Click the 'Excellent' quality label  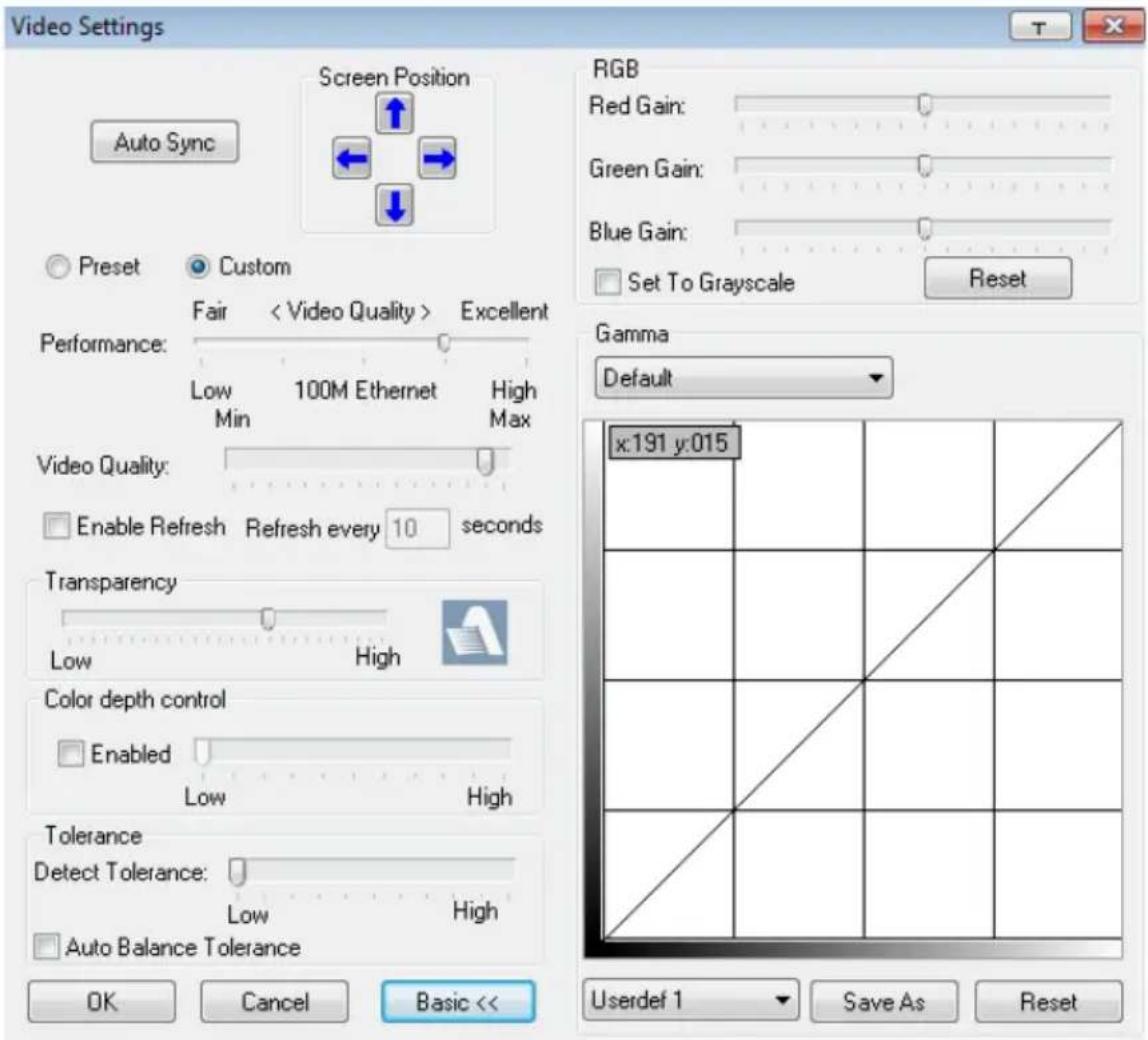coord(504,311)
